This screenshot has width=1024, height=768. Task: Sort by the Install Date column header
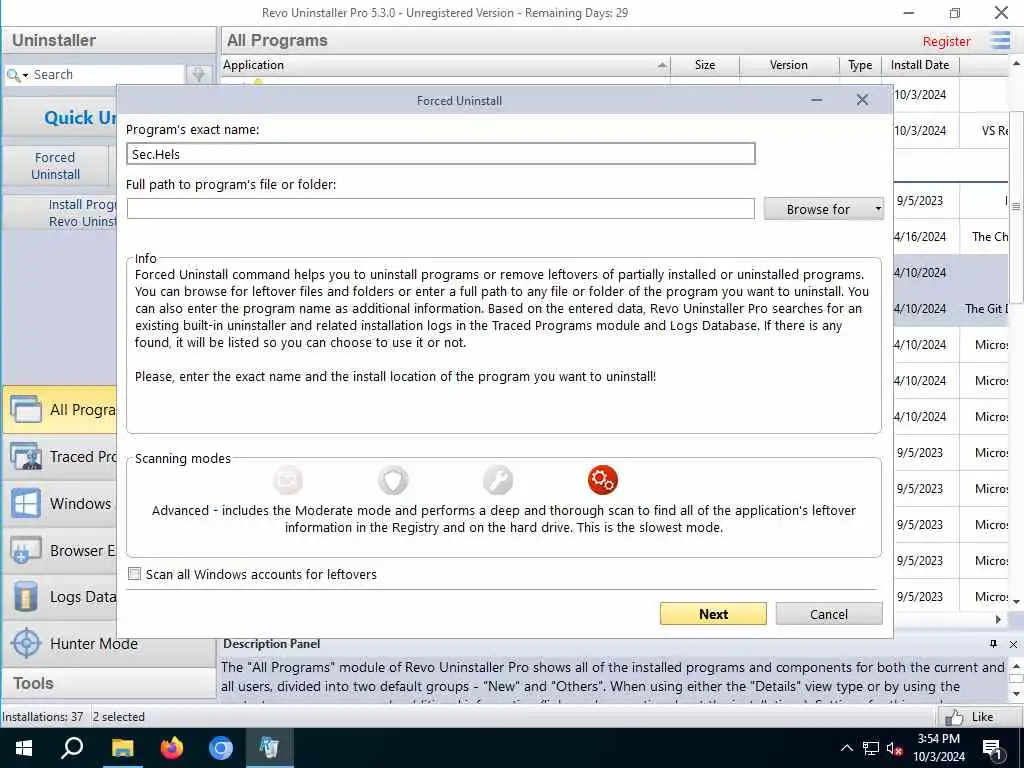tap(920, 65)
